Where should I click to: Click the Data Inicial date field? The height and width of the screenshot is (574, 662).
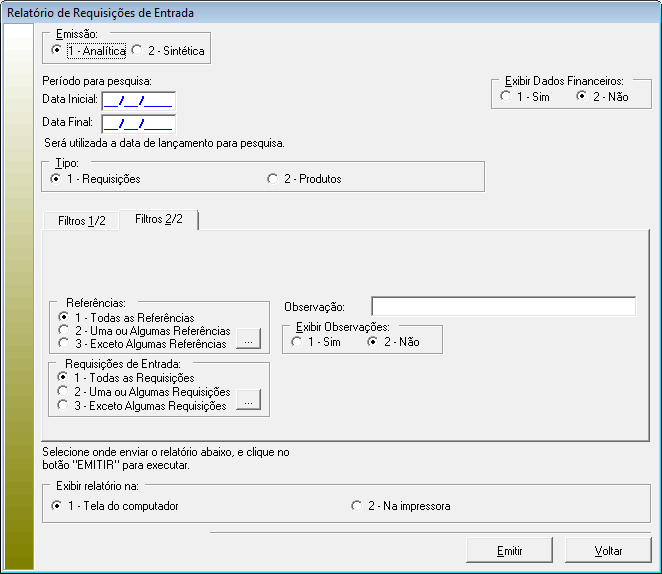pos(138,100)
